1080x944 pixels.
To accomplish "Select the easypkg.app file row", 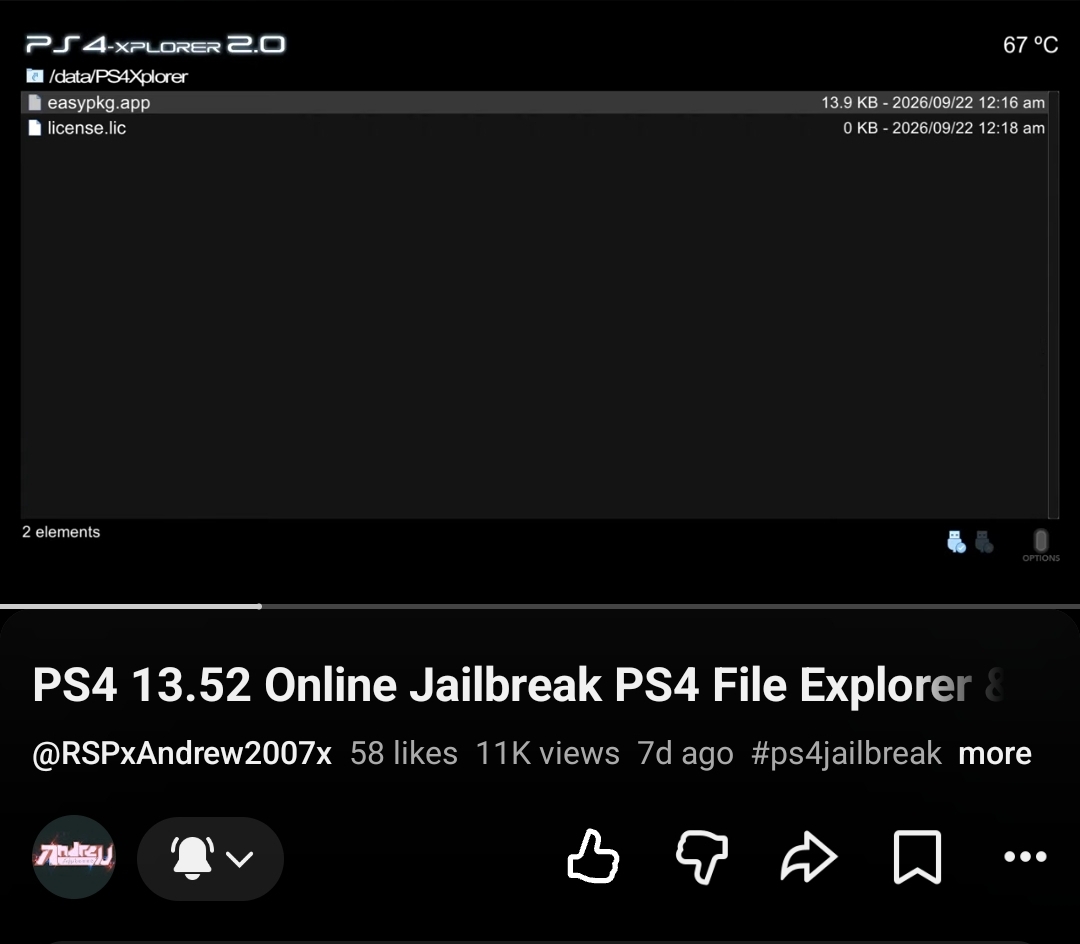I will click(536, 103).
